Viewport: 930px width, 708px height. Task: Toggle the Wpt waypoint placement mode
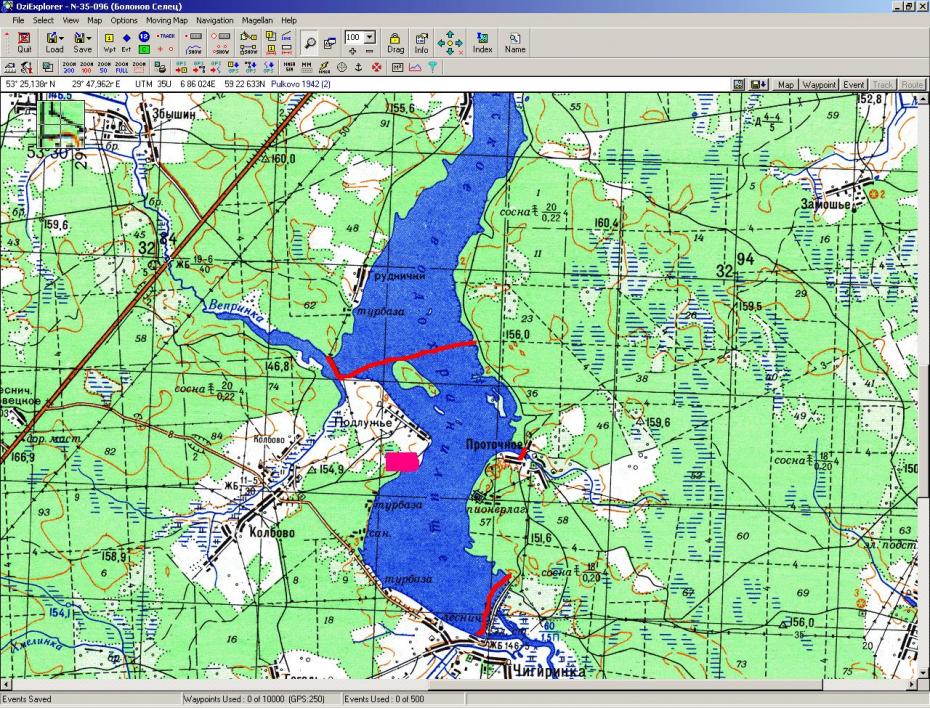108,42
